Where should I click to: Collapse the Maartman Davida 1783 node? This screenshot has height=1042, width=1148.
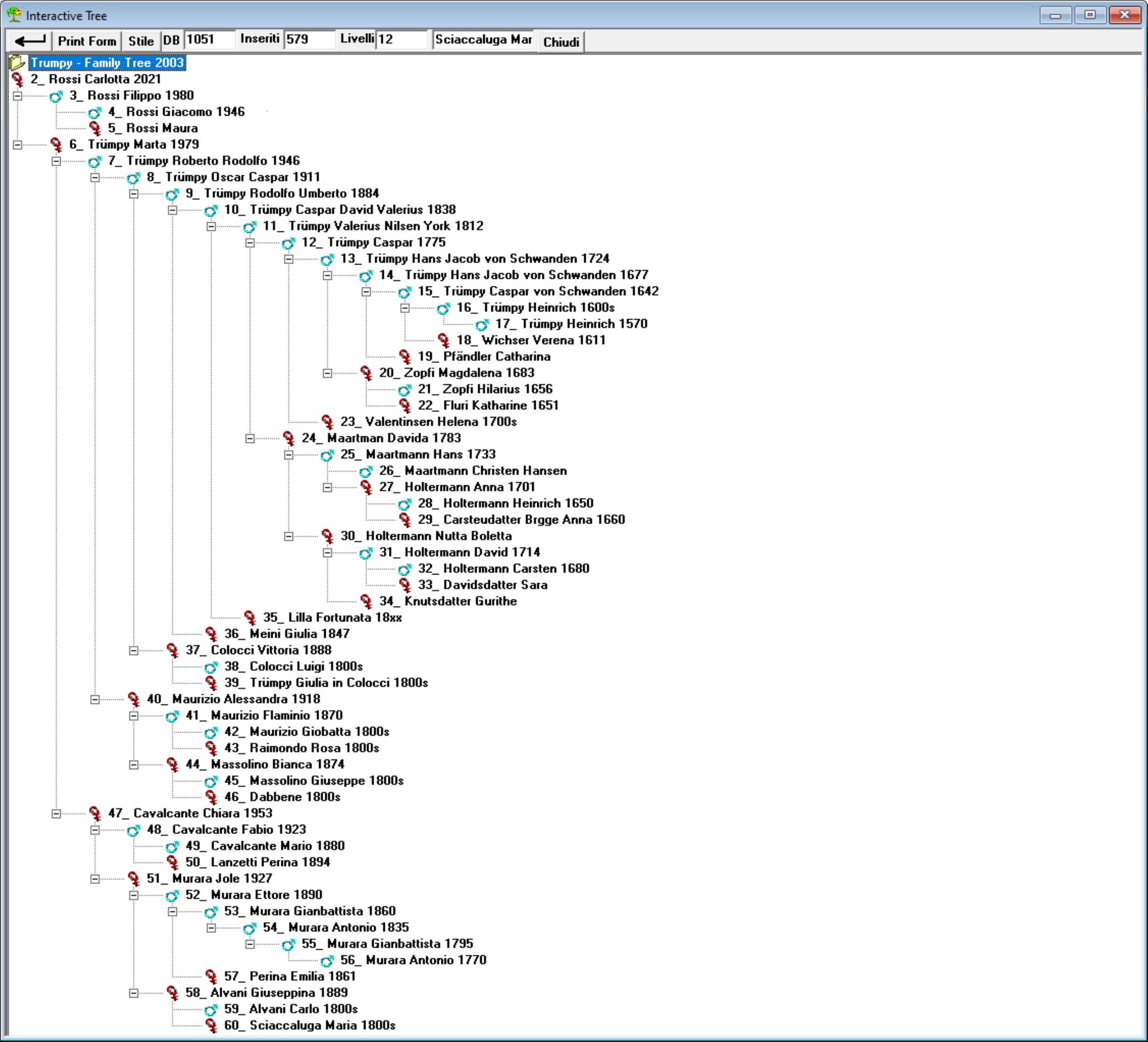point(250,439)
